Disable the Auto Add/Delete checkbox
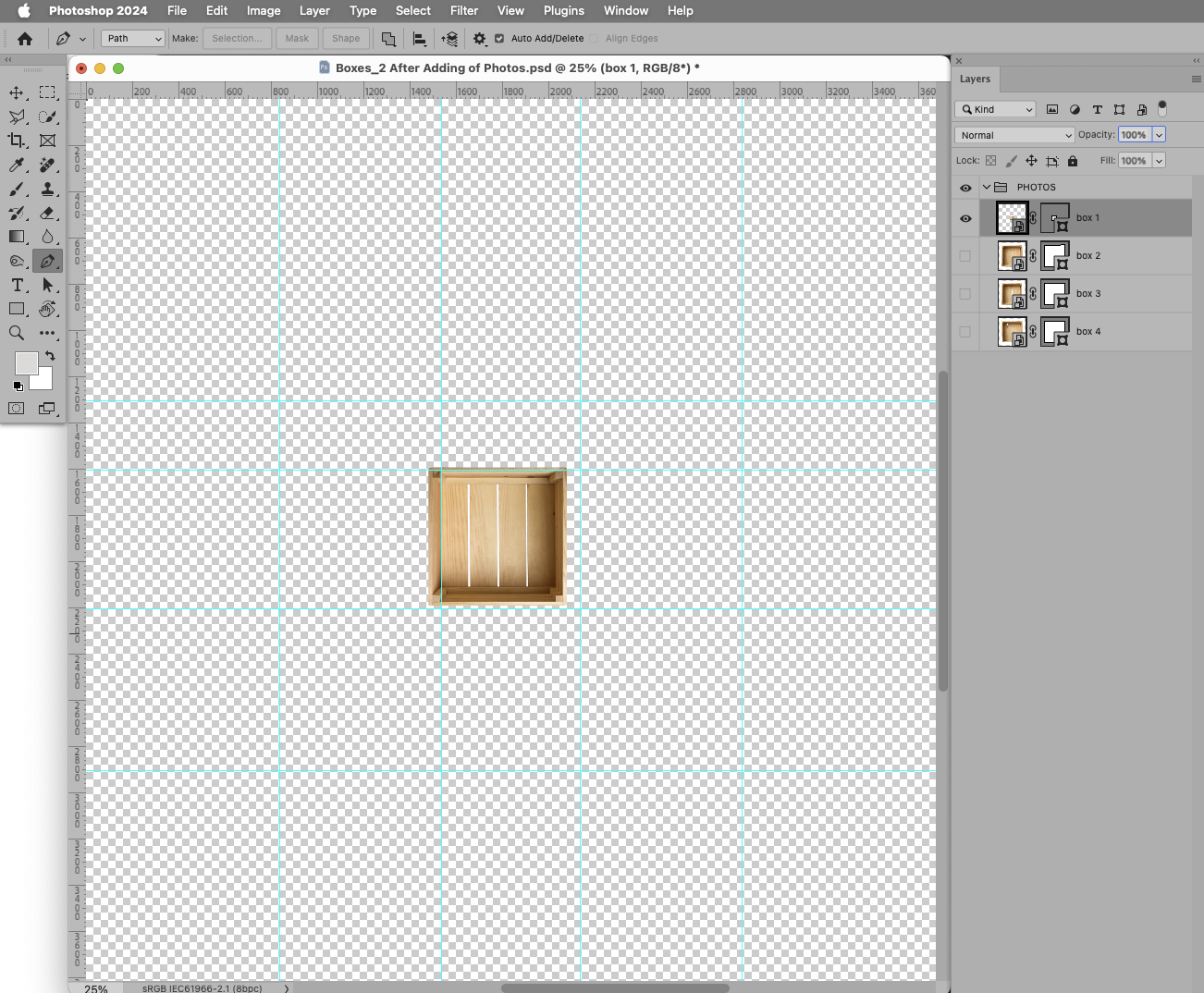This screenshot has height=993, width=1204. click(498, 39)
